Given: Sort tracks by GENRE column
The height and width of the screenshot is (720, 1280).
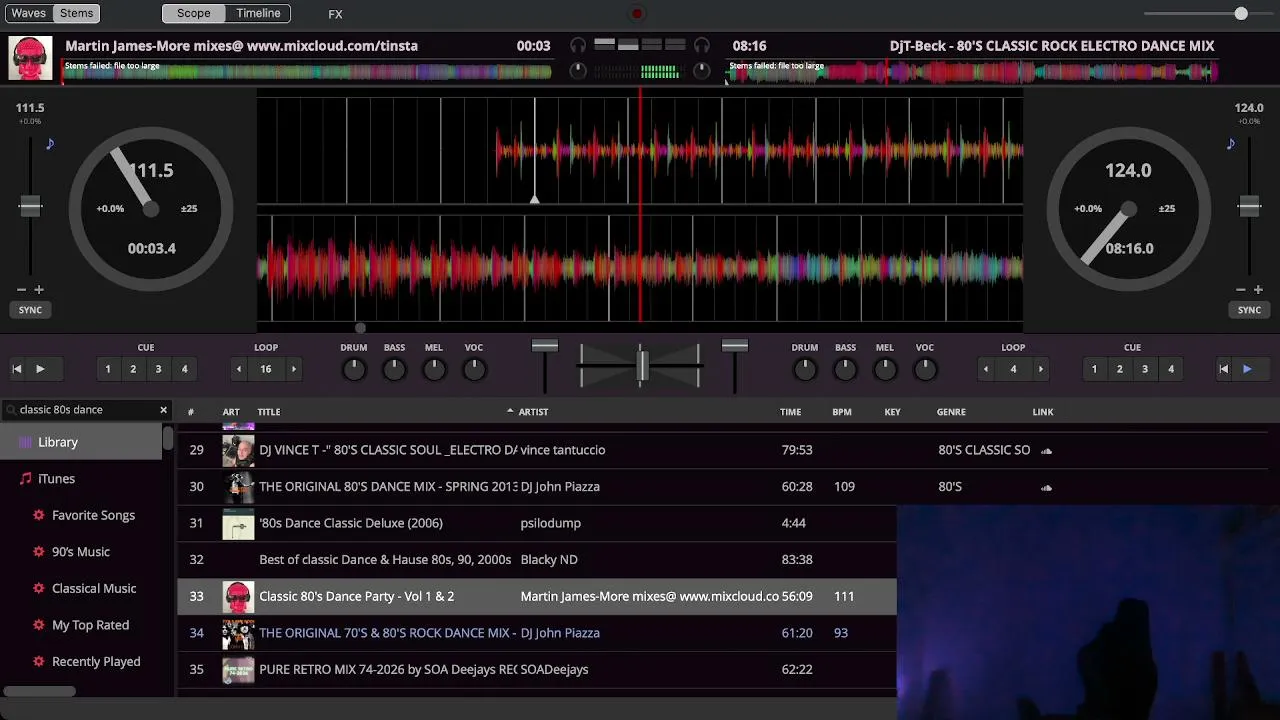Looking at the screenshot, I should click(951, 412).
